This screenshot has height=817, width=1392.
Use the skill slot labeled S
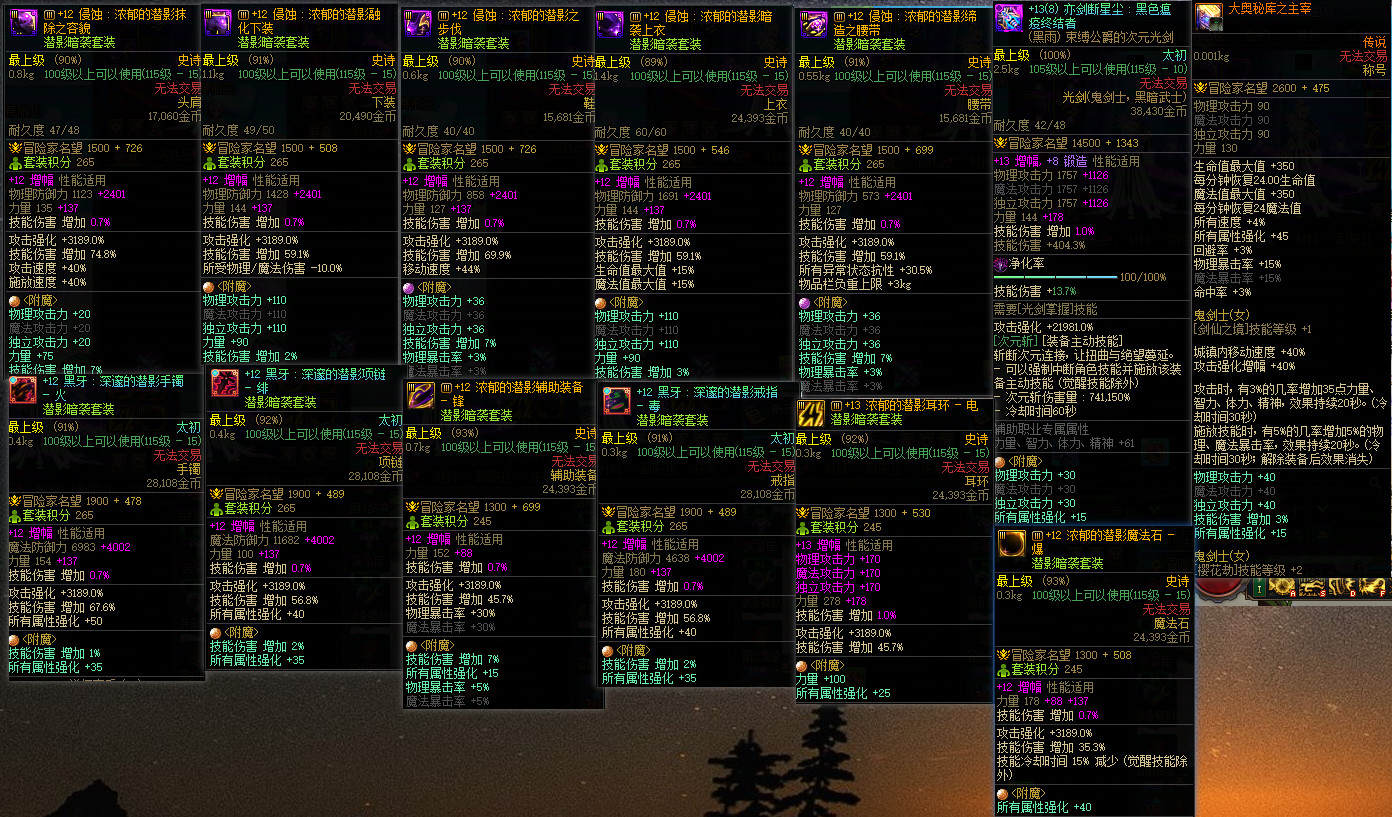[x=1312, y=586]
